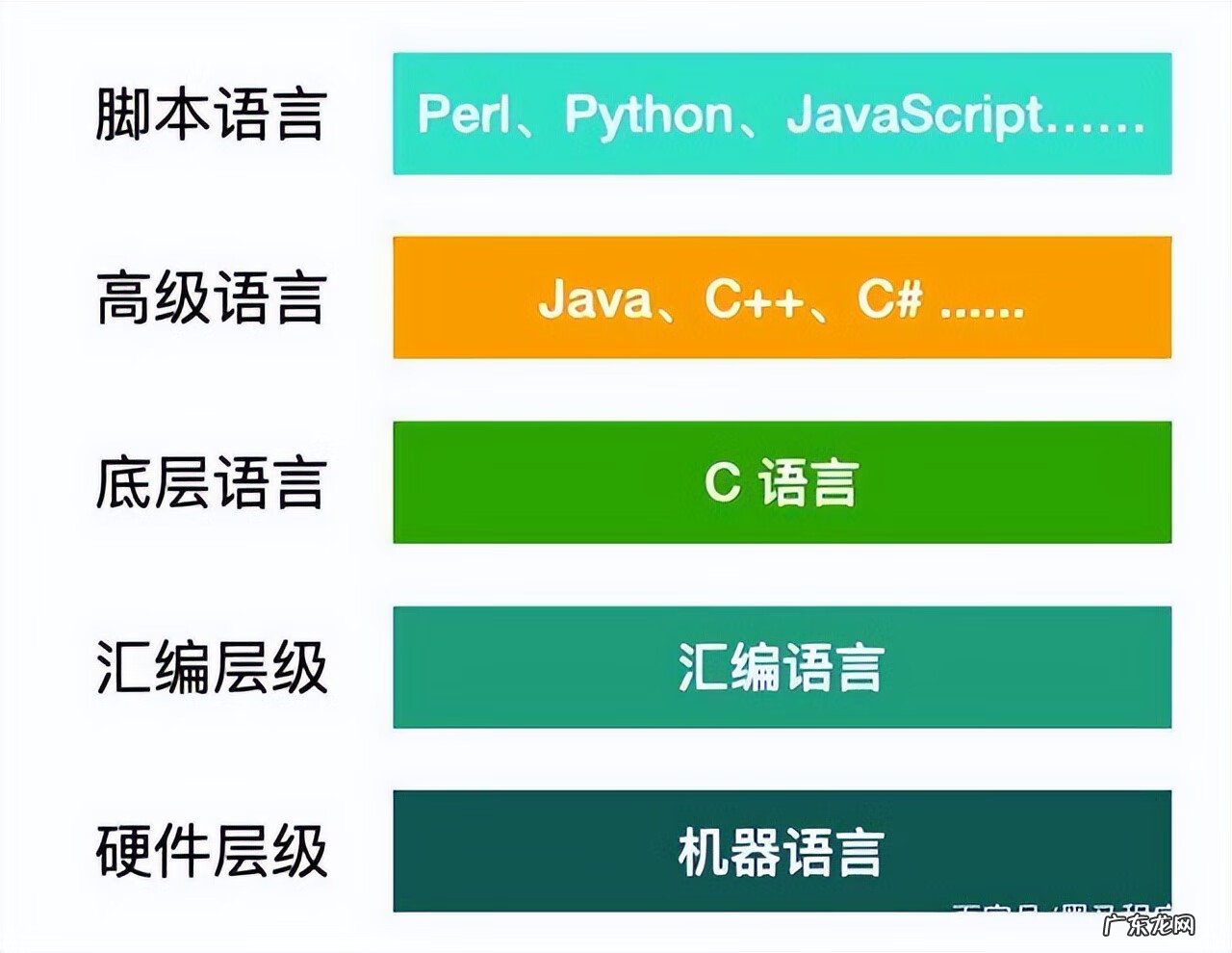Image resolution: width=1232 pixels, height=953 pixels.
Task: Click the word Python in teal bar
Action: tap(648, 116)
